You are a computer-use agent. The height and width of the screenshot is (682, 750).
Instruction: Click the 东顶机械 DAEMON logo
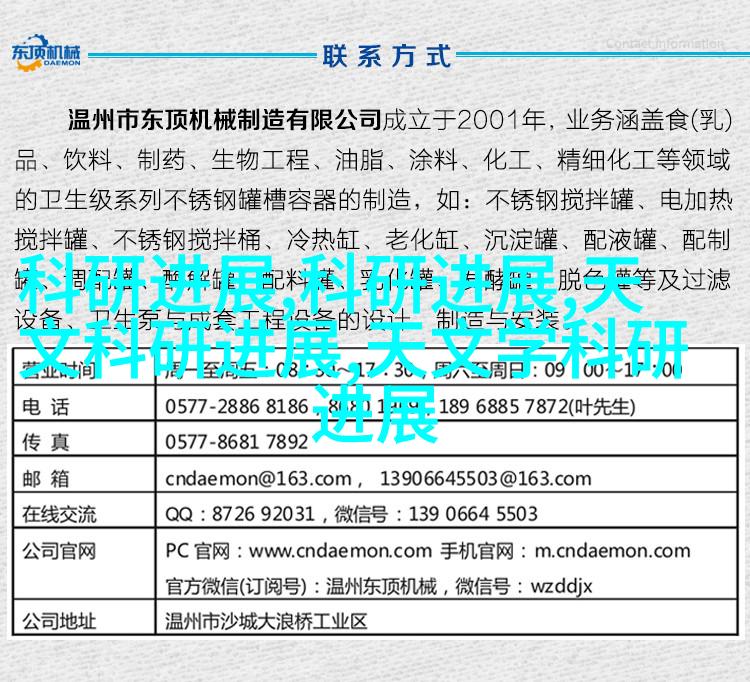click(x=46, y=53)
